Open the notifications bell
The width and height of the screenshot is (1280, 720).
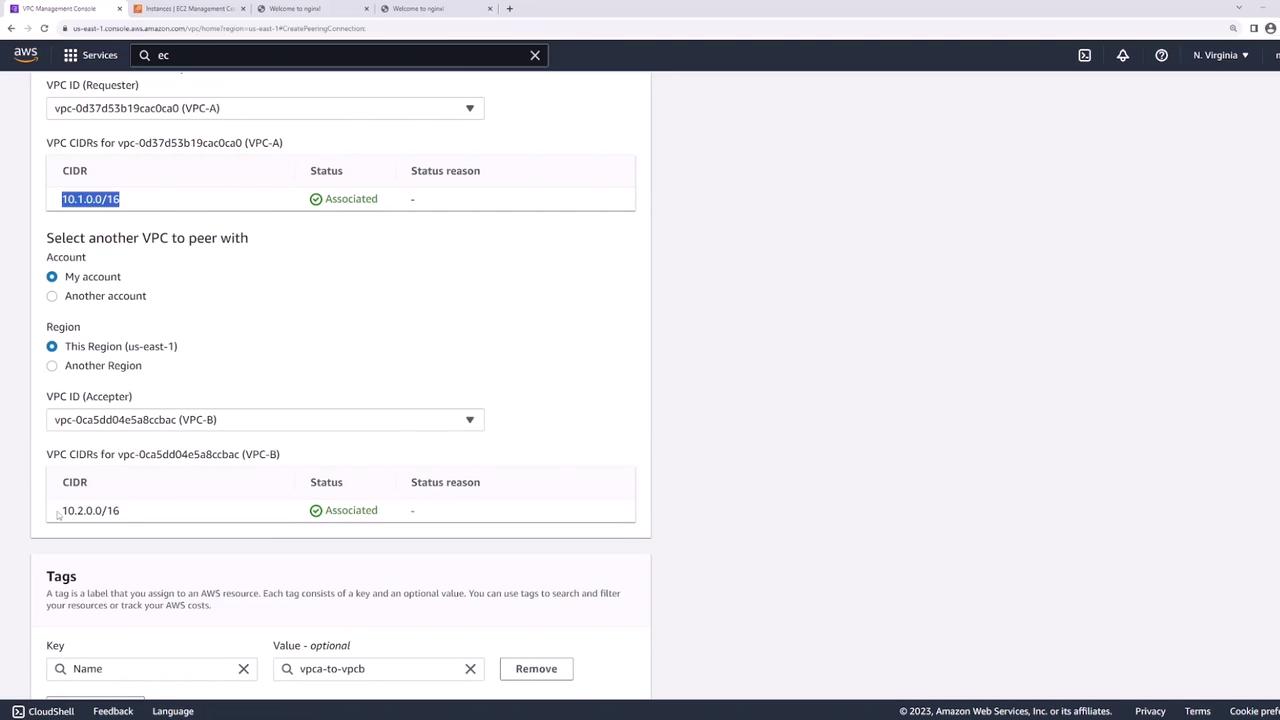(1123, 55)
